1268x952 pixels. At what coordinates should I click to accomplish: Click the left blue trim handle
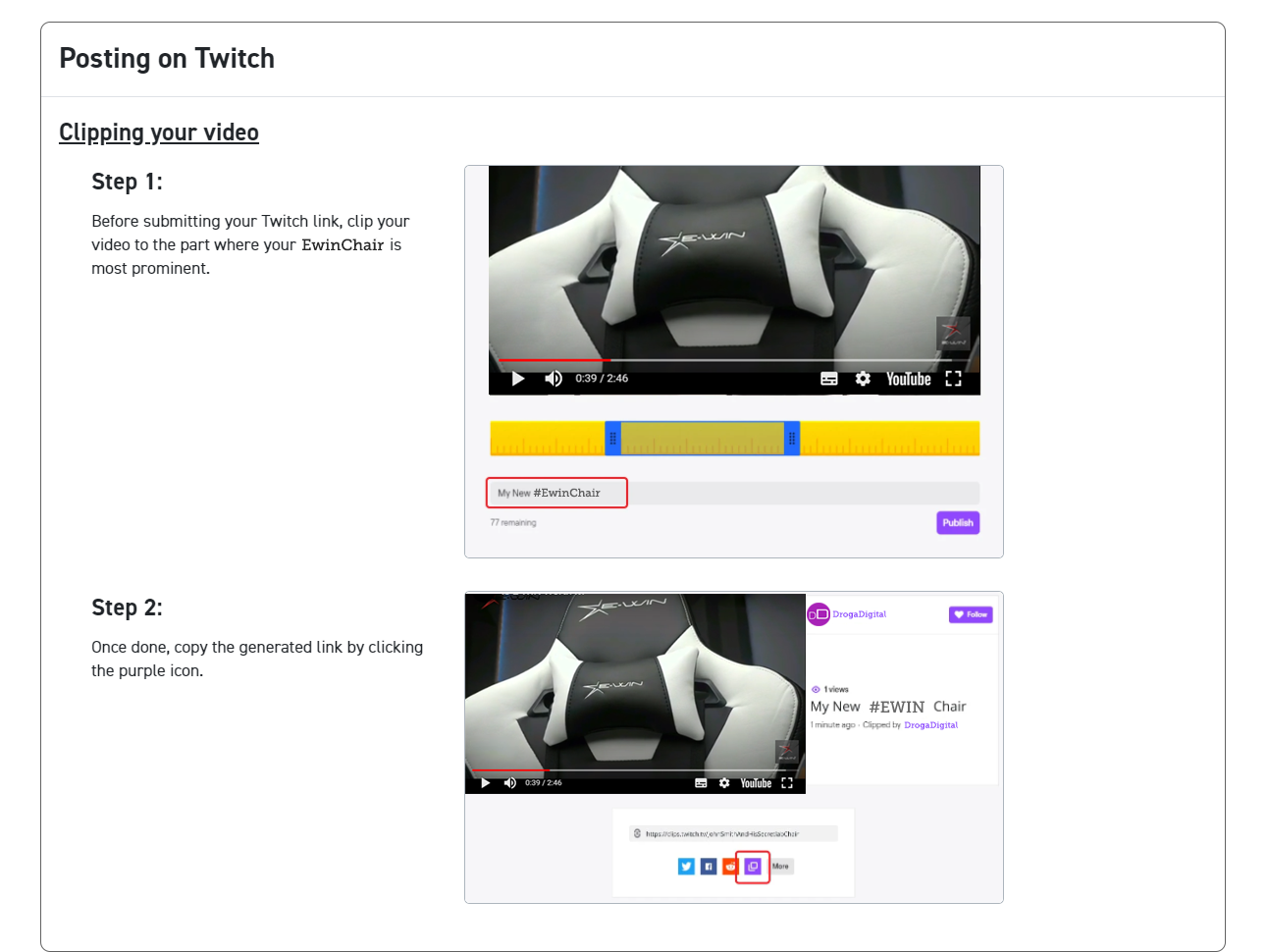[612, 439]
